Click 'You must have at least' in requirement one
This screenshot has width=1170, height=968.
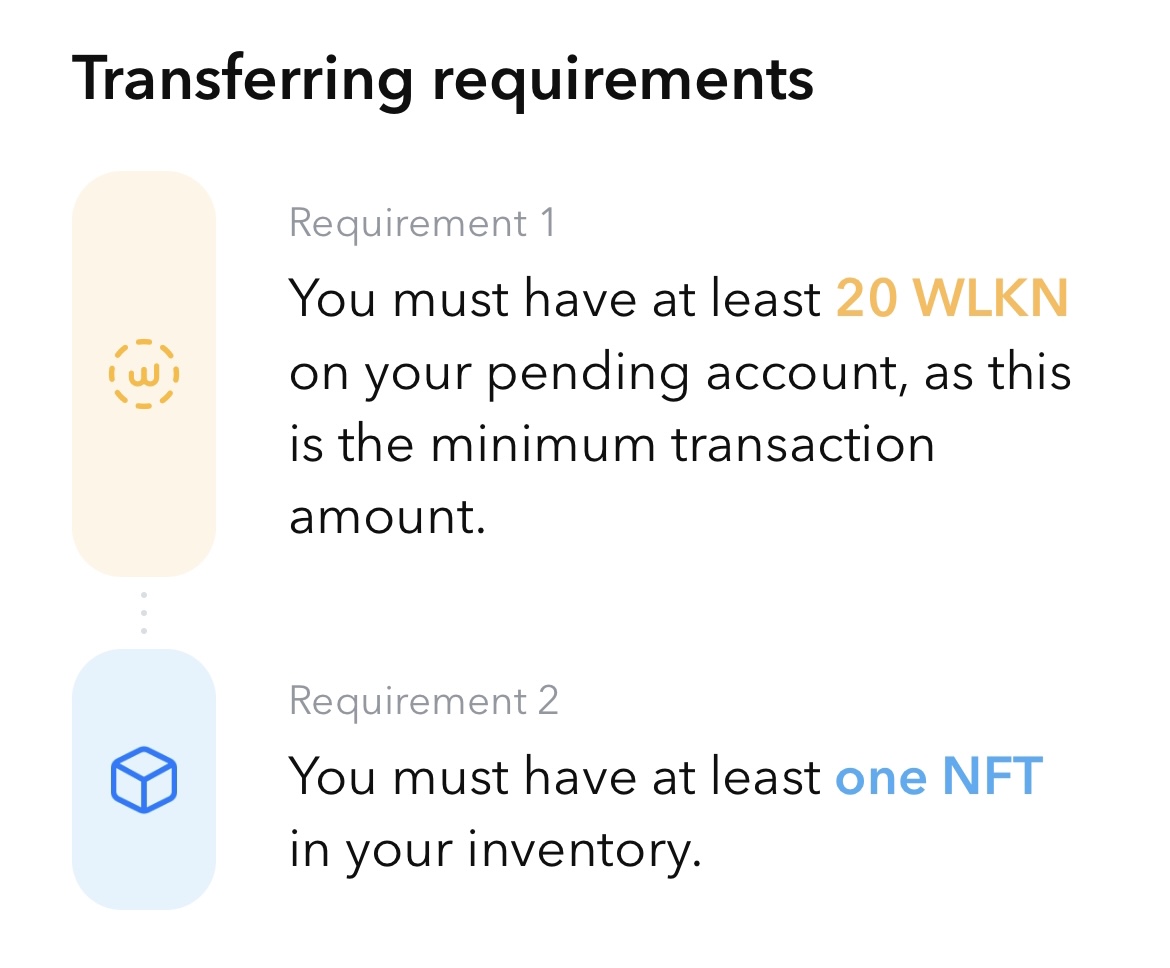(x=555, y=299)
